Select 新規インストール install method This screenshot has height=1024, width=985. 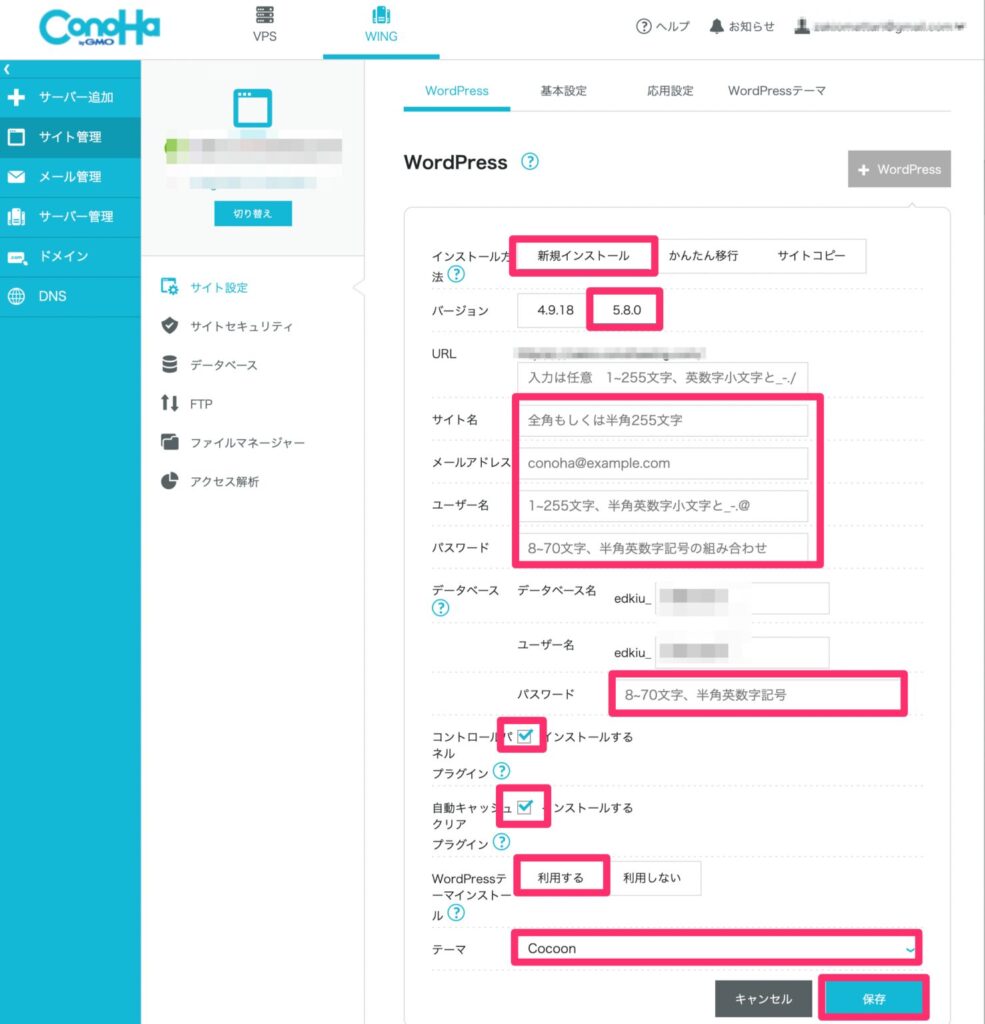[x=583, y=256]
